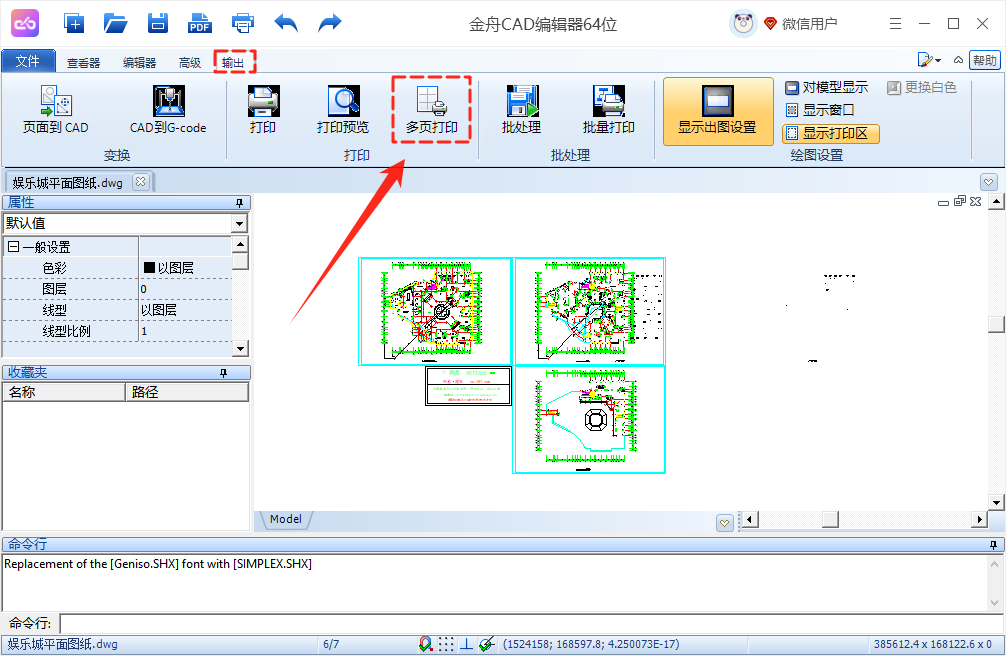
Task: Export to PDF from the quick toolbar
Action: click(200, 24)
